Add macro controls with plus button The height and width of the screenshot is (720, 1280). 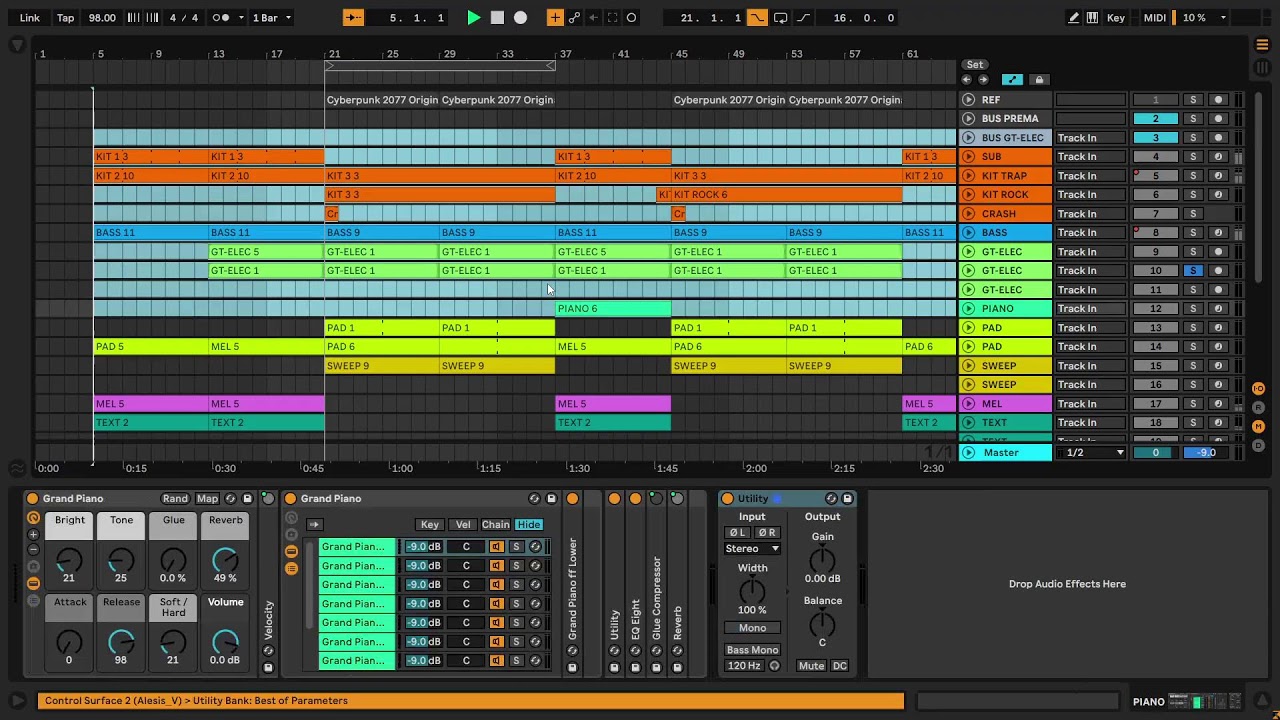(33, 535)
